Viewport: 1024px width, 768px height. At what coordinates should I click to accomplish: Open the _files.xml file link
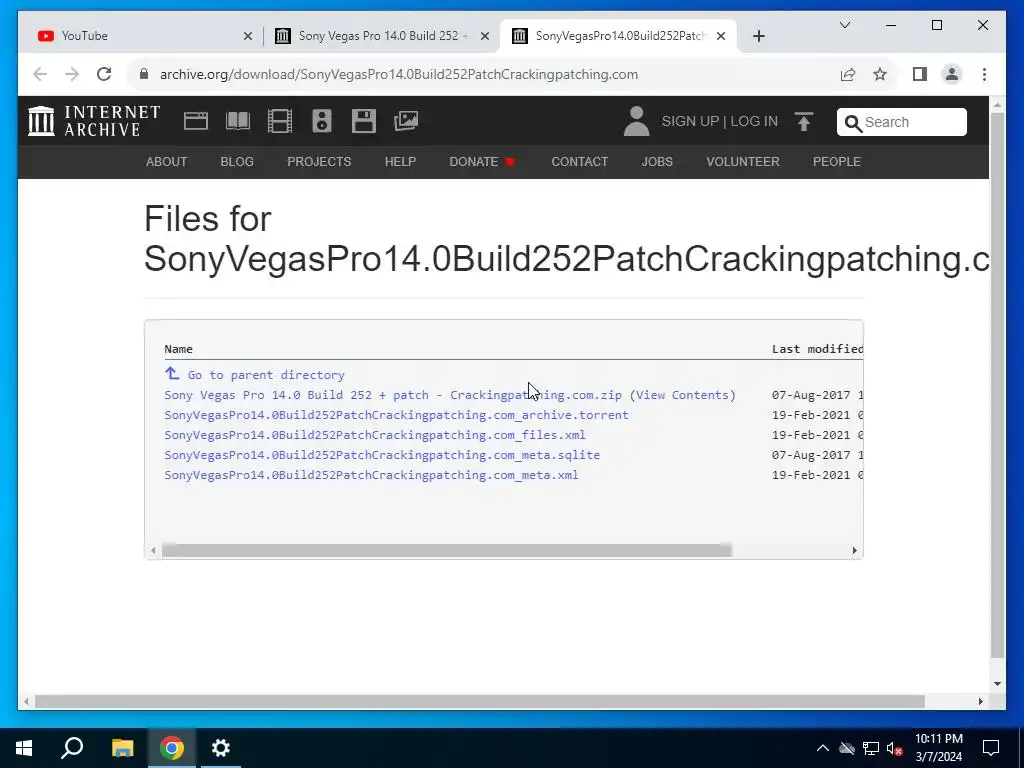pos(375,435)
